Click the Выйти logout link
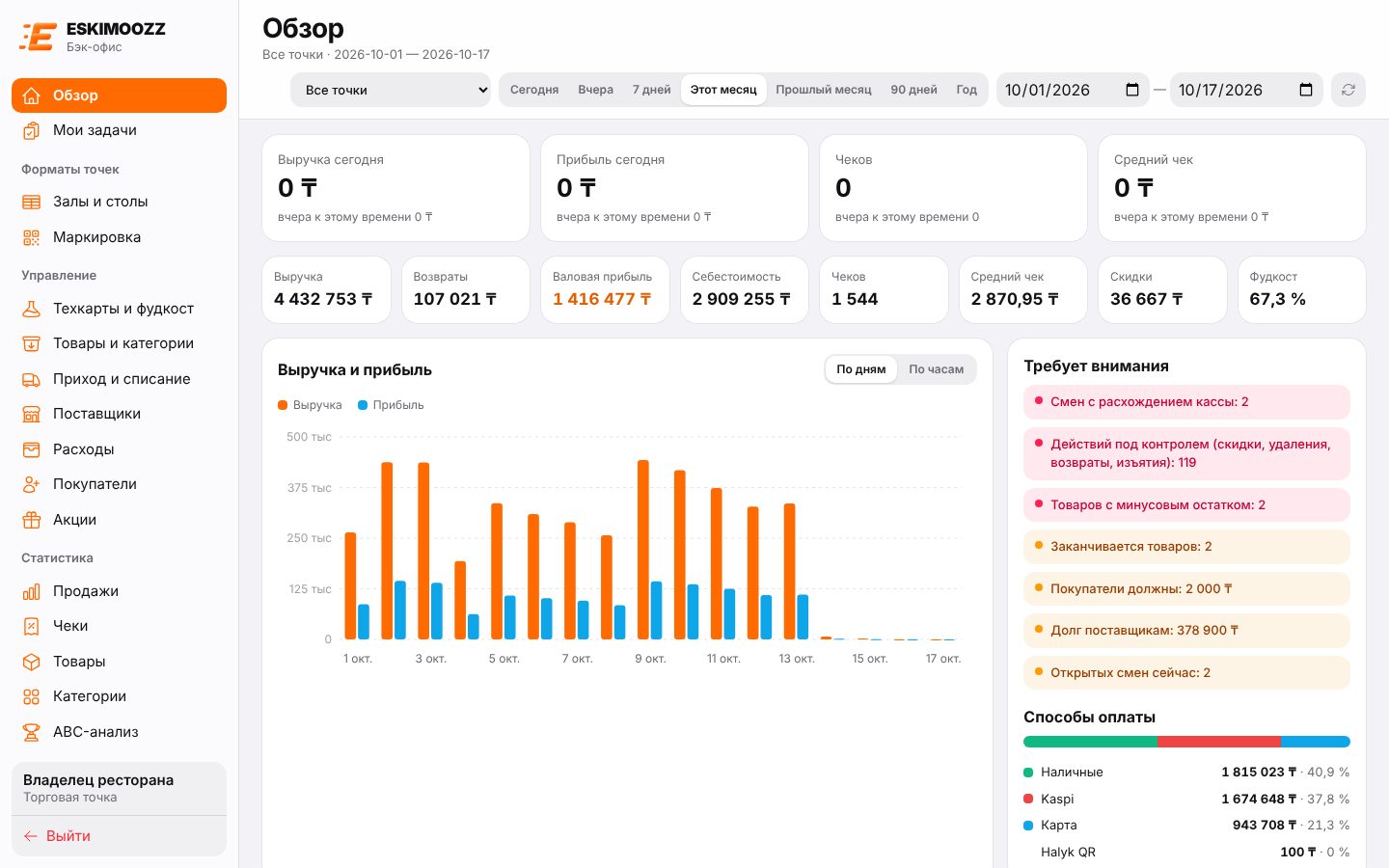Screen dimensions: 1389x868 click(x=57, y=836)
